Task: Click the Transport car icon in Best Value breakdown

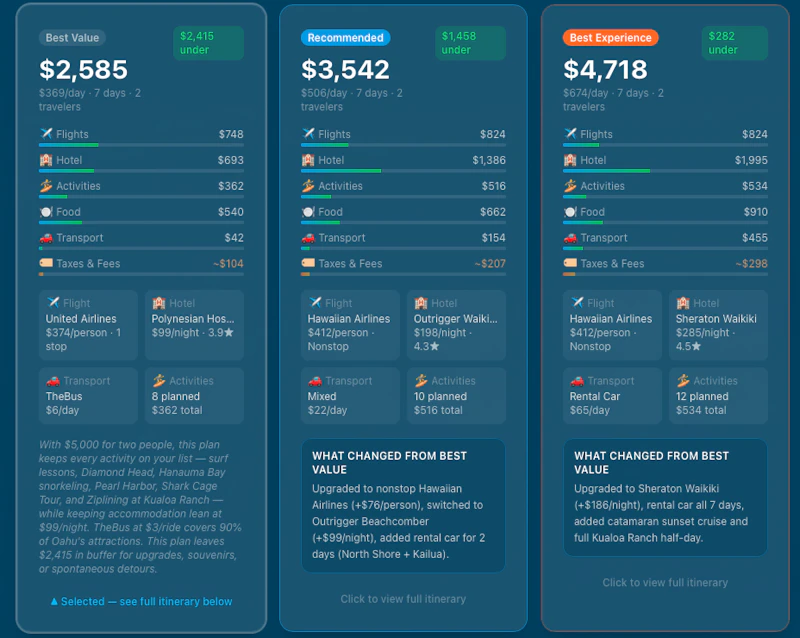Action: 46,238
